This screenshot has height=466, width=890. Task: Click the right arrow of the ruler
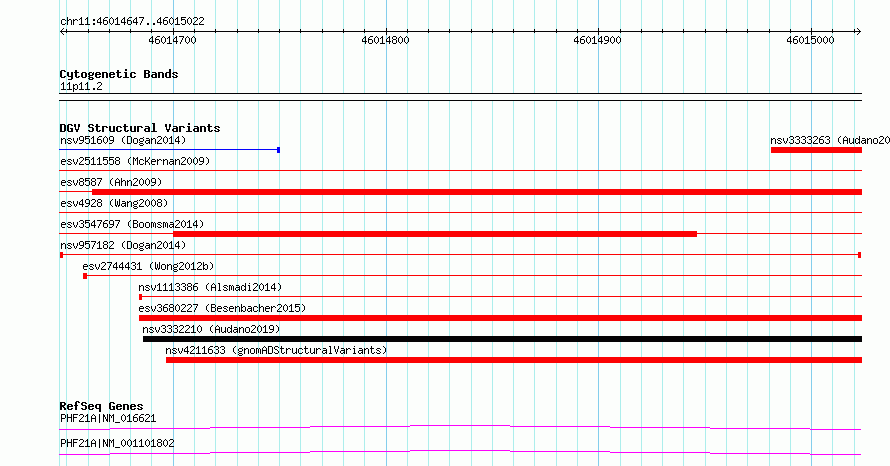858,32
